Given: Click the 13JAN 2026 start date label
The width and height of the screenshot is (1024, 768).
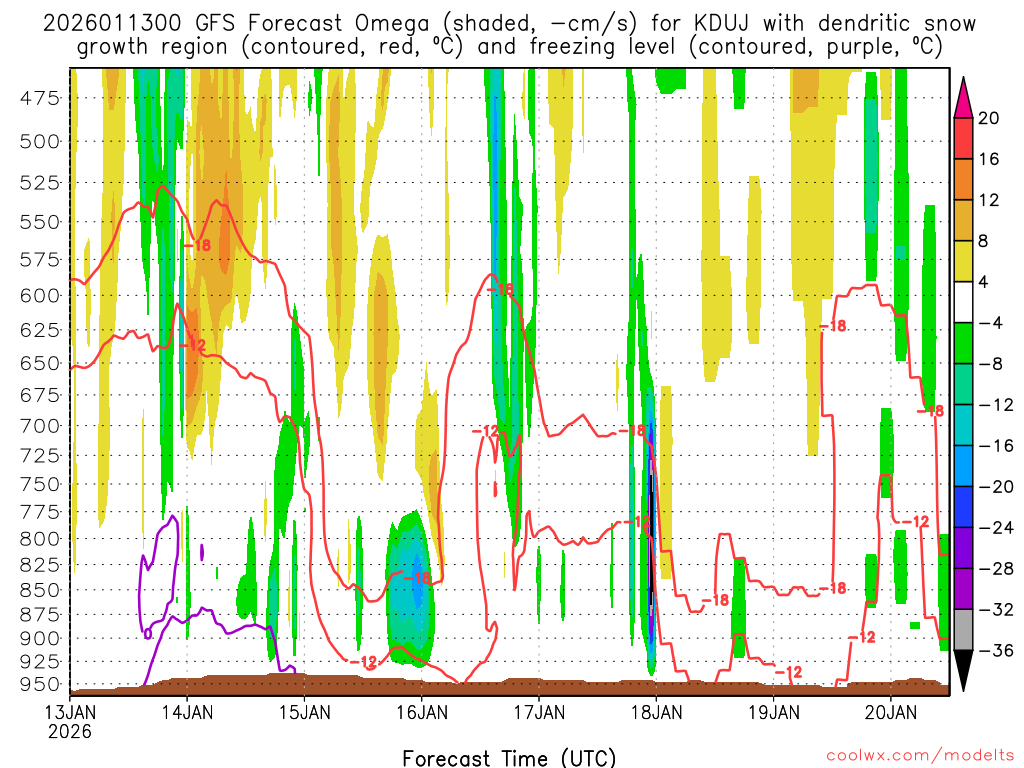Looking at the screenshot, I should [x=69, y=721].
